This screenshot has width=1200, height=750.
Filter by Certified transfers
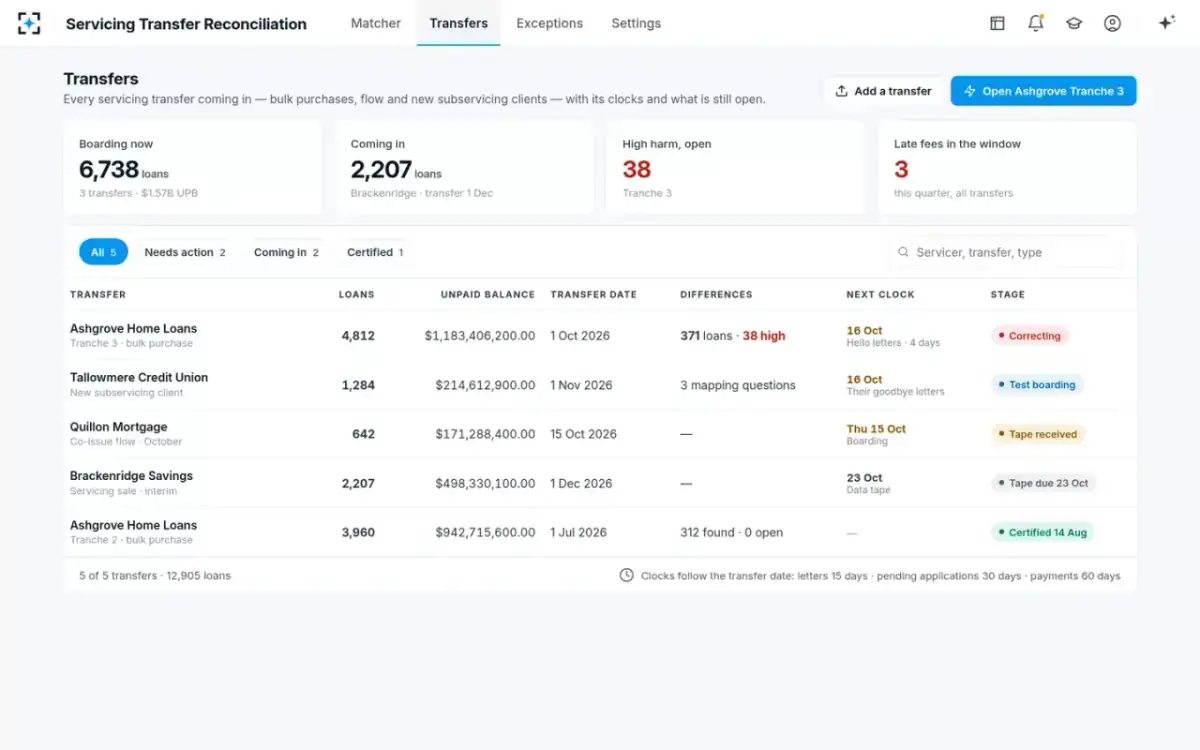(375, 252)
